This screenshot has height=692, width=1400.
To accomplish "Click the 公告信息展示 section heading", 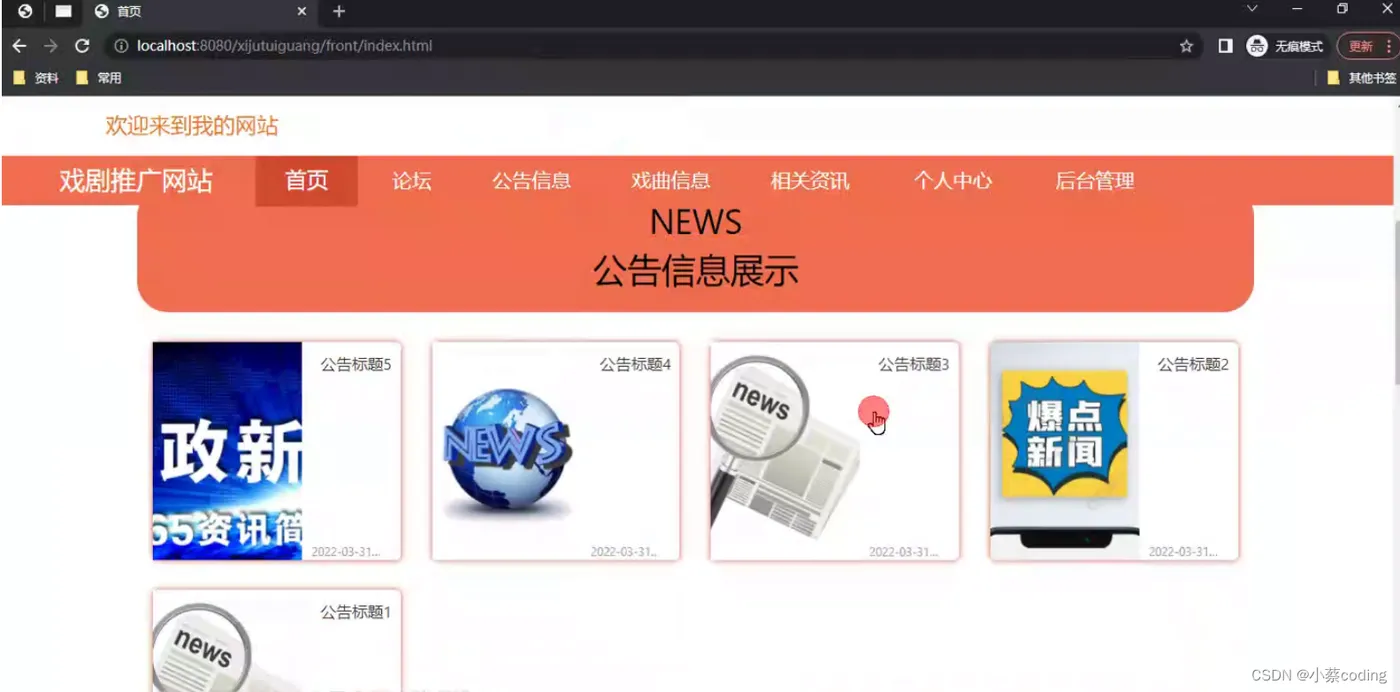I will pyautogui.click(x=696, y=271).
